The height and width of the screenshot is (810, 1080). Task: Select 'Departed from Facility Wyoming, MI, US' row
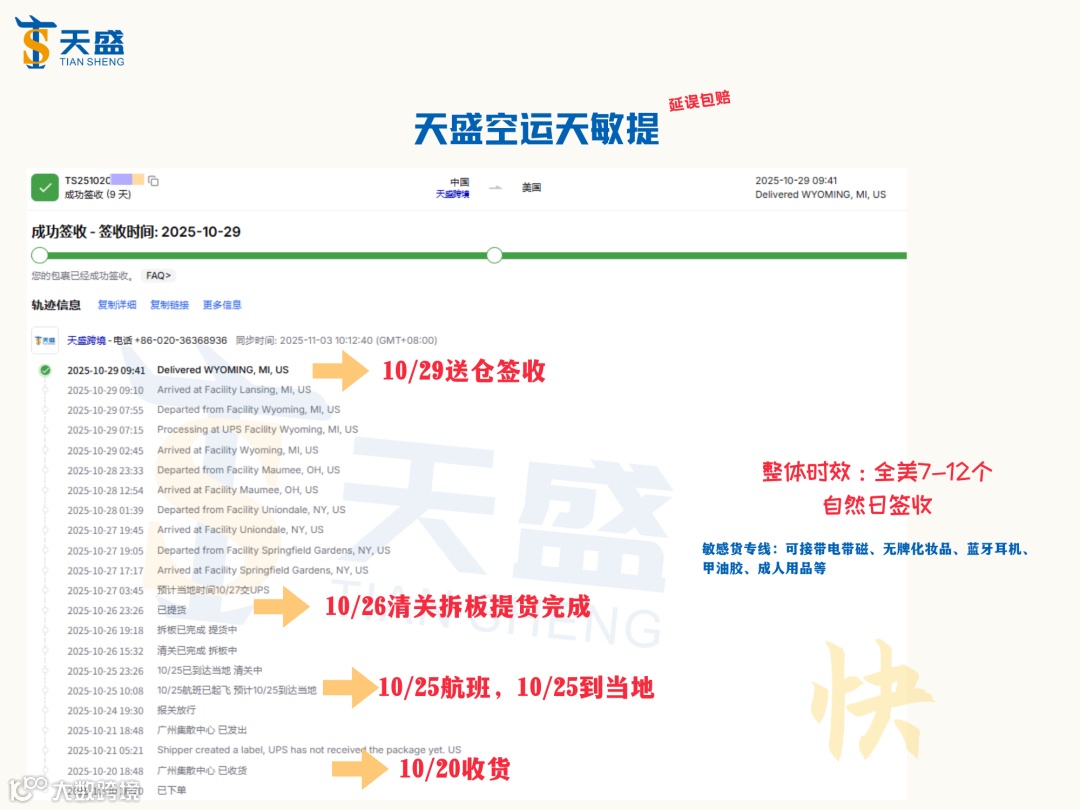[x=203, y=410]
